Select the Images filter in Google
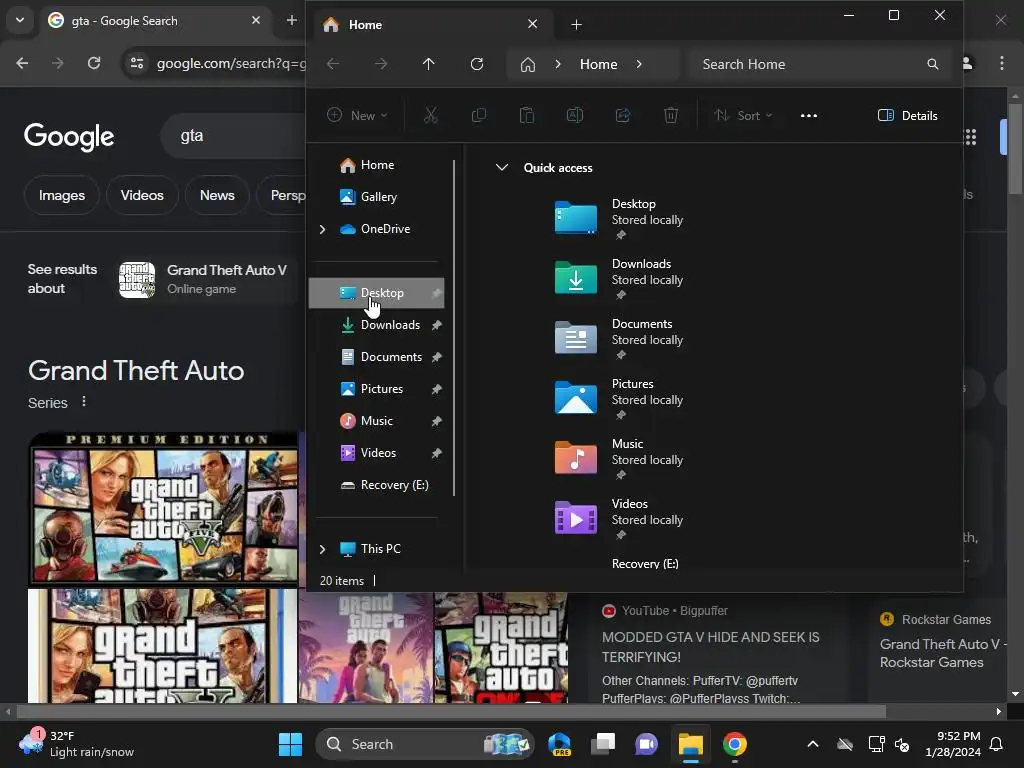1024x768 pixels. click(61, 195)
